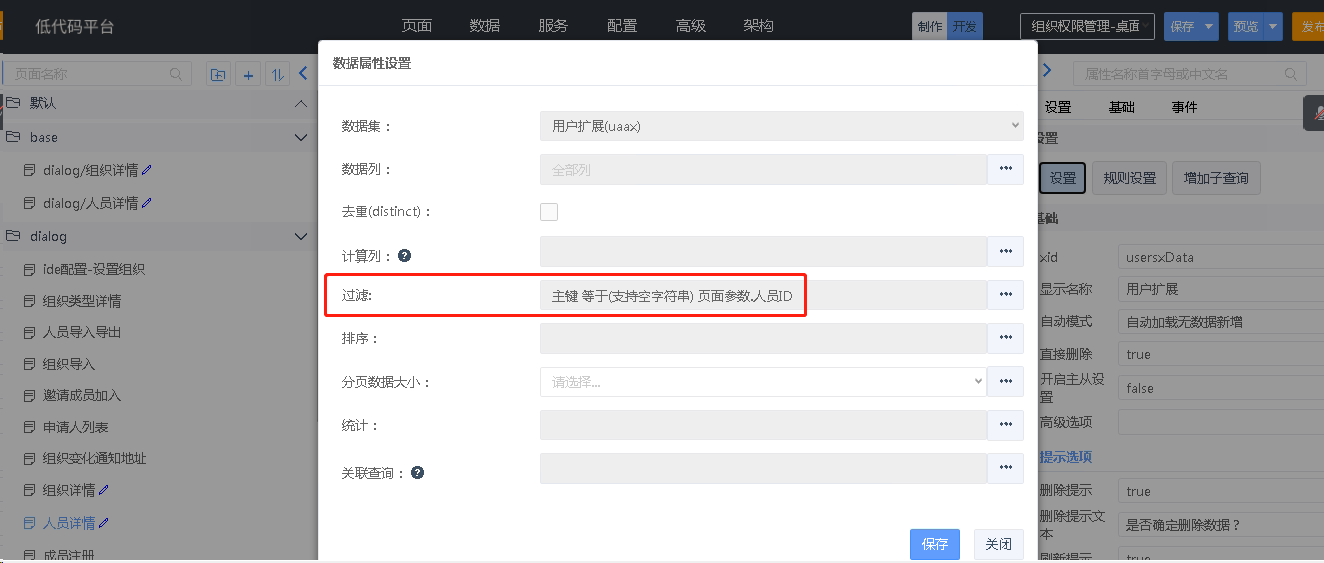Viewport: 1324px width, 563px height.
Task: Click the help icon beside 计算列
Action: tap(404, 255)
